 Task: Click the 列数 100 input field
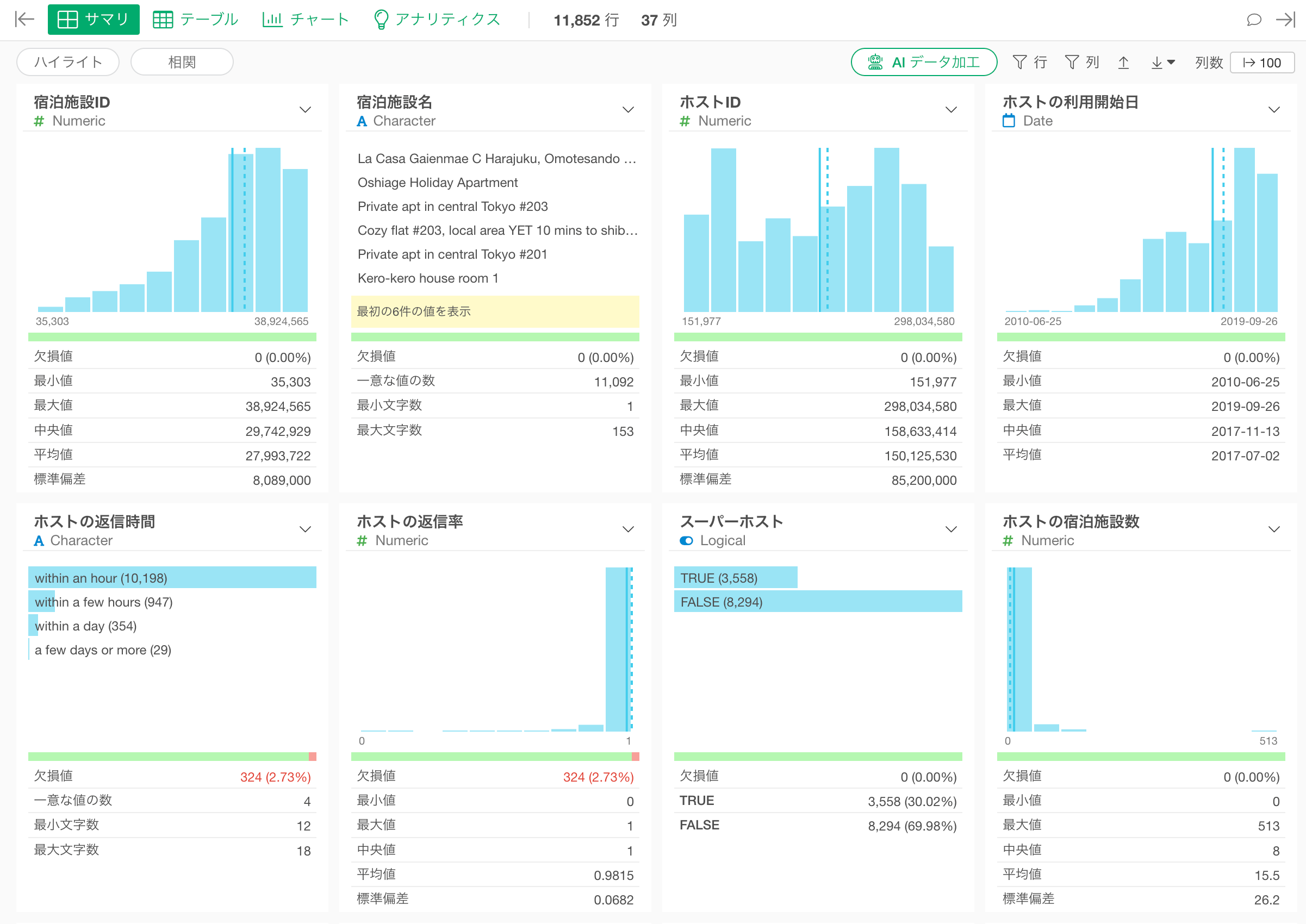tap(1261, 63)
